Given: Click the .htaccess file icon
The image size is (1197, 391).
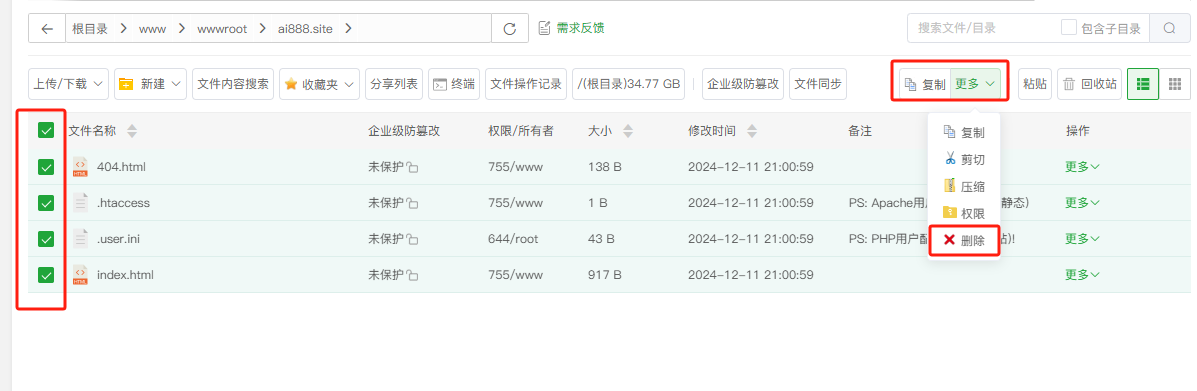Looking at the screenshot, I should (x=80, y=203).
